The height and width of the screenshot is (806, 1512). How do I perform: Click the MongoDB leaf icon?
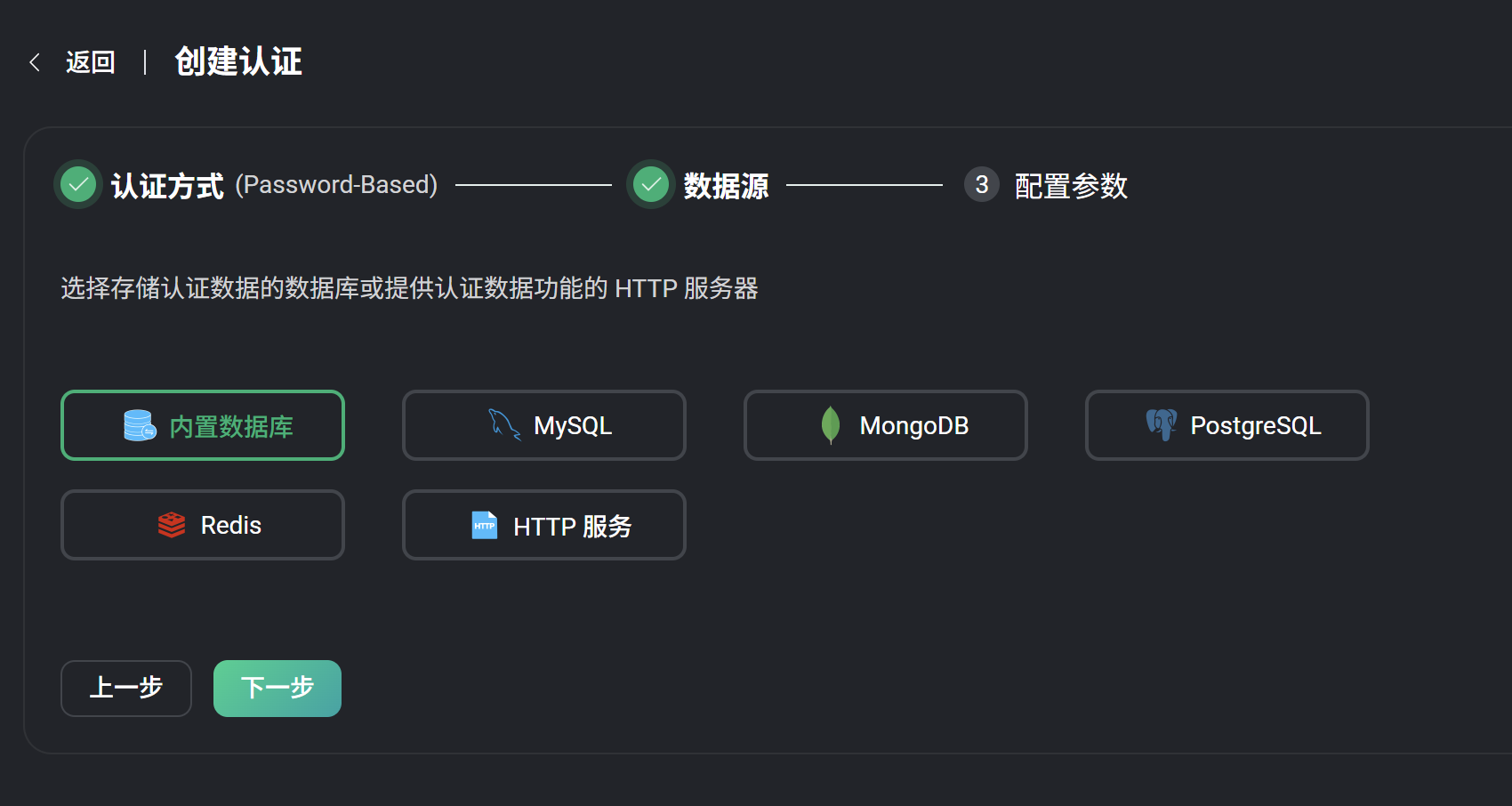pyautogui.click(x=831, y=425)
